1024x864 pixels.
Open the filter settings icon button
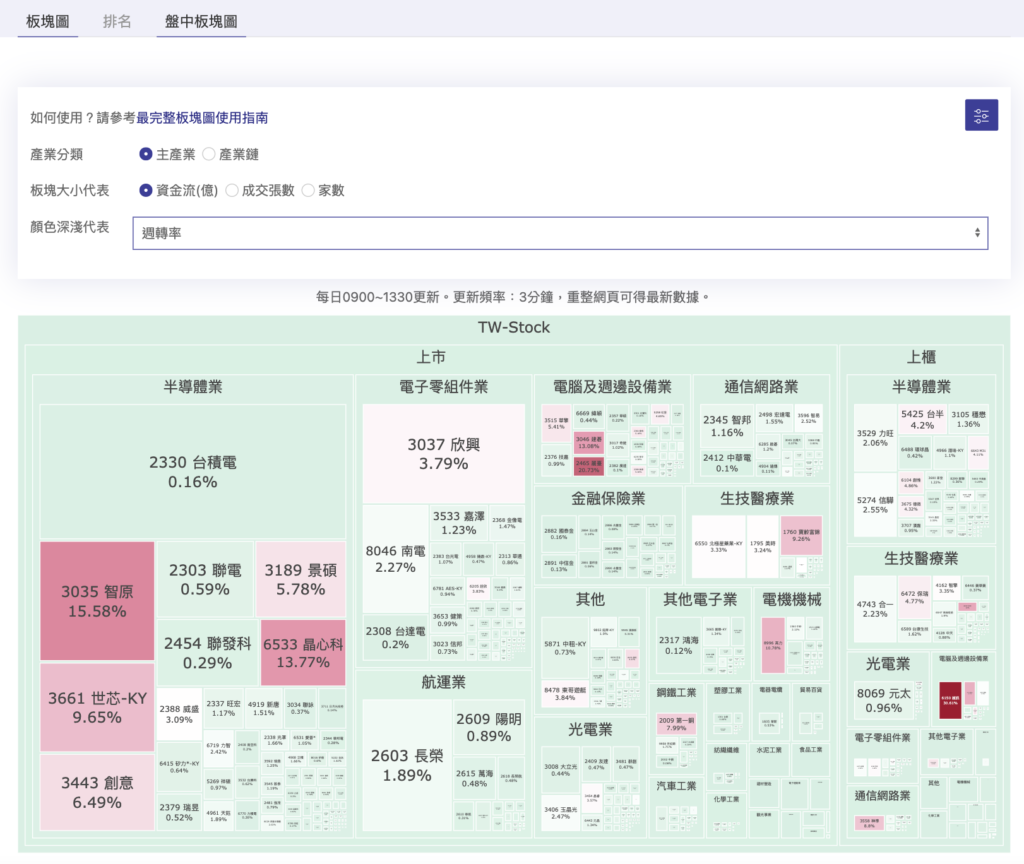981,115
